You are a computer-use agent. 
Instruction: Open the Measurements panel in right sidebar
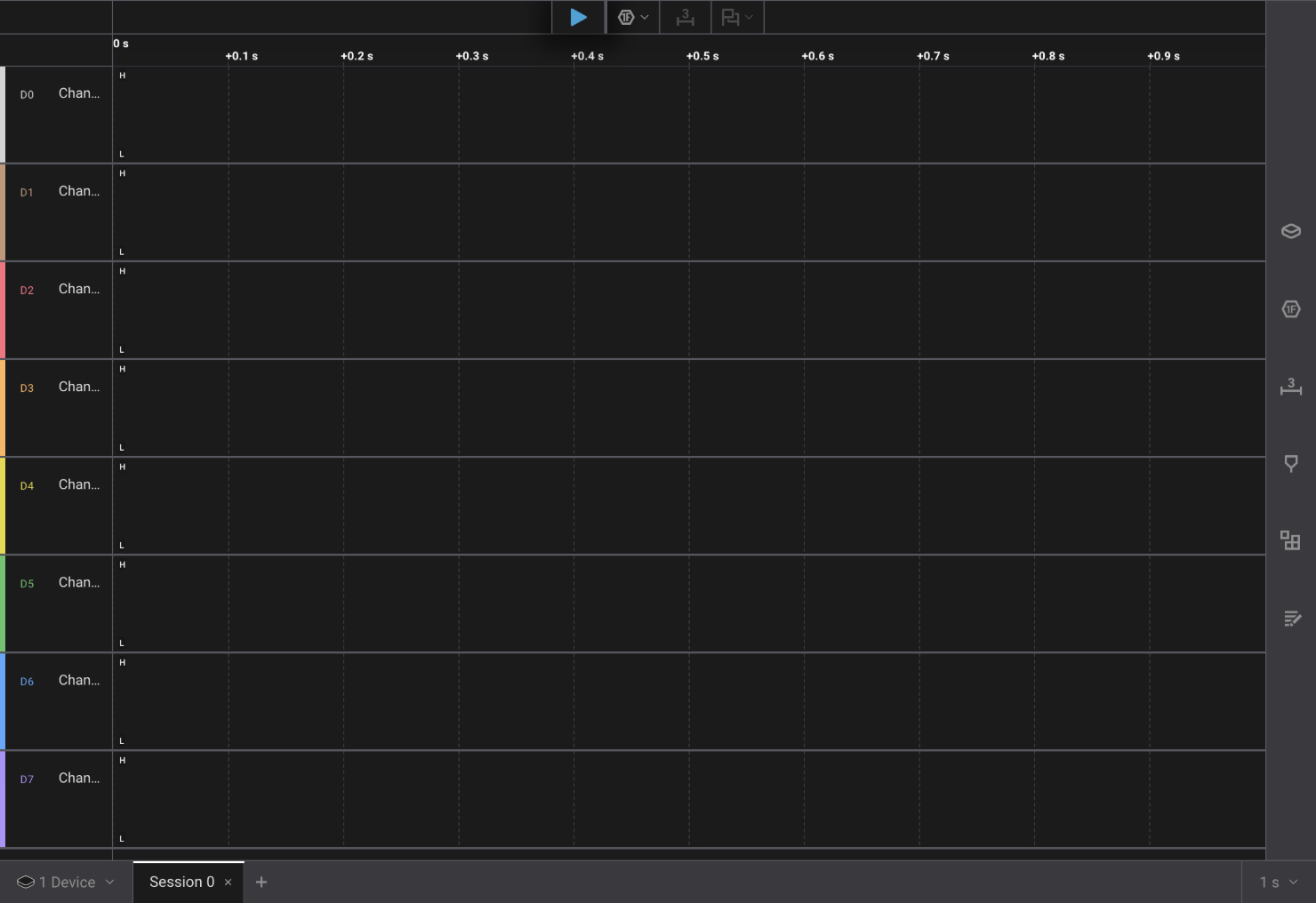click(x=1290, y=388)
